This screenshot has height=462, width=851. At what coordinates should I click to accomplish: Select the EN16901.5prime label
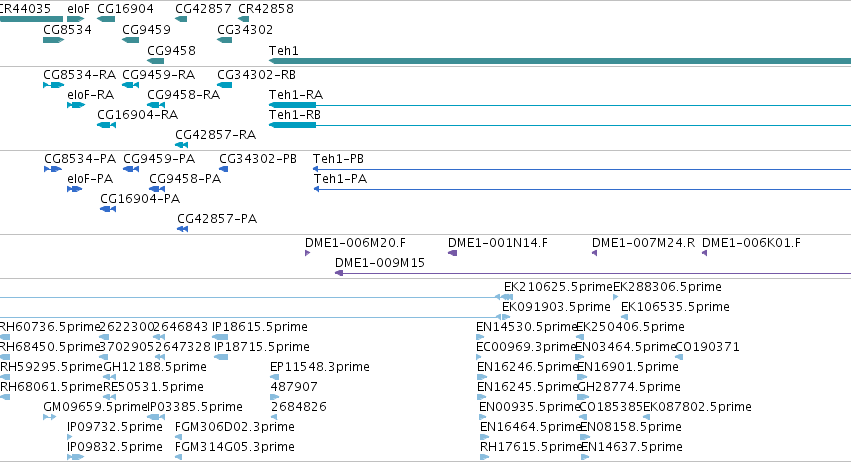point(628,367)
